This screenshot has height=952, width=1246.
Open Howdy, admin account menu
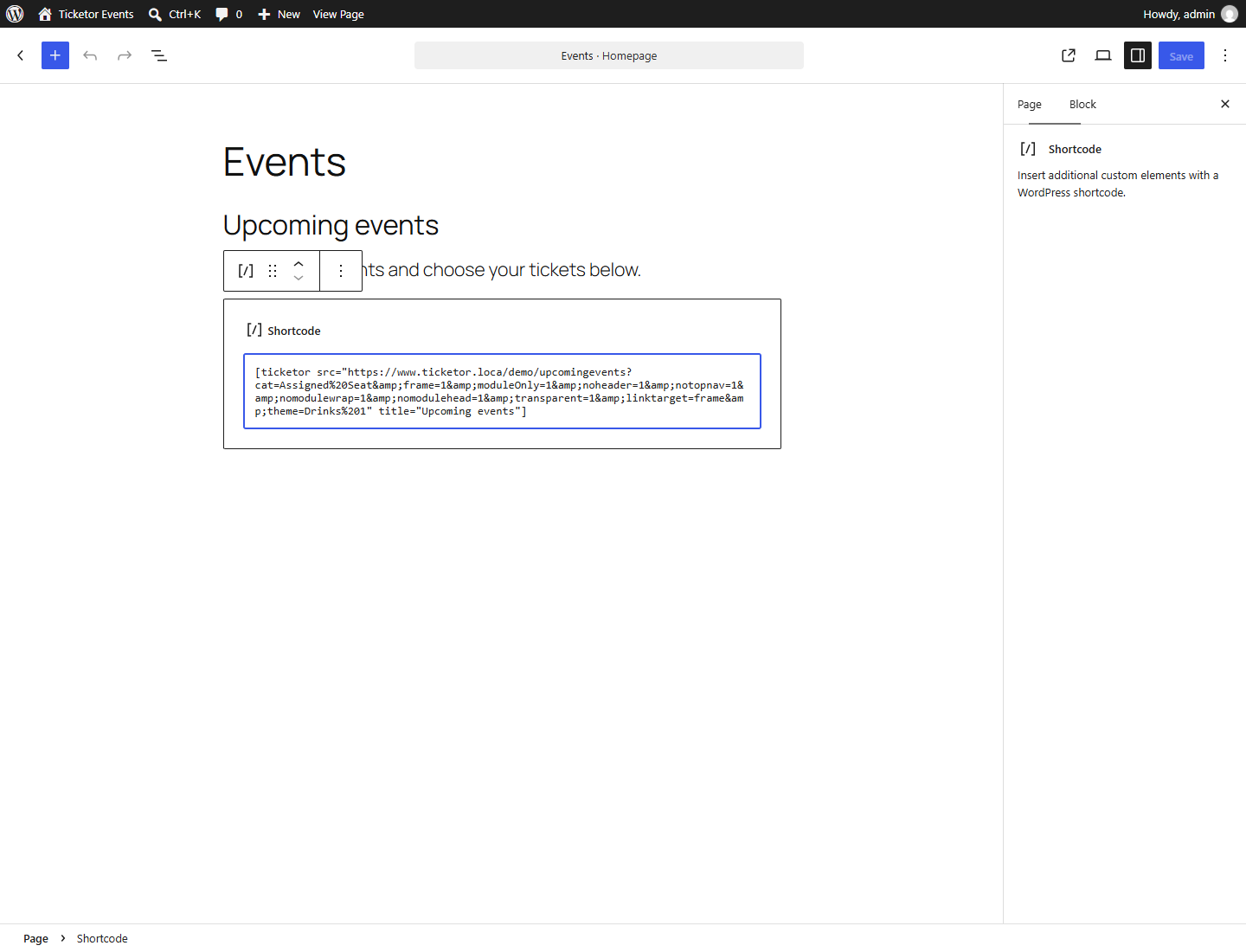(x=1190, y=14)
